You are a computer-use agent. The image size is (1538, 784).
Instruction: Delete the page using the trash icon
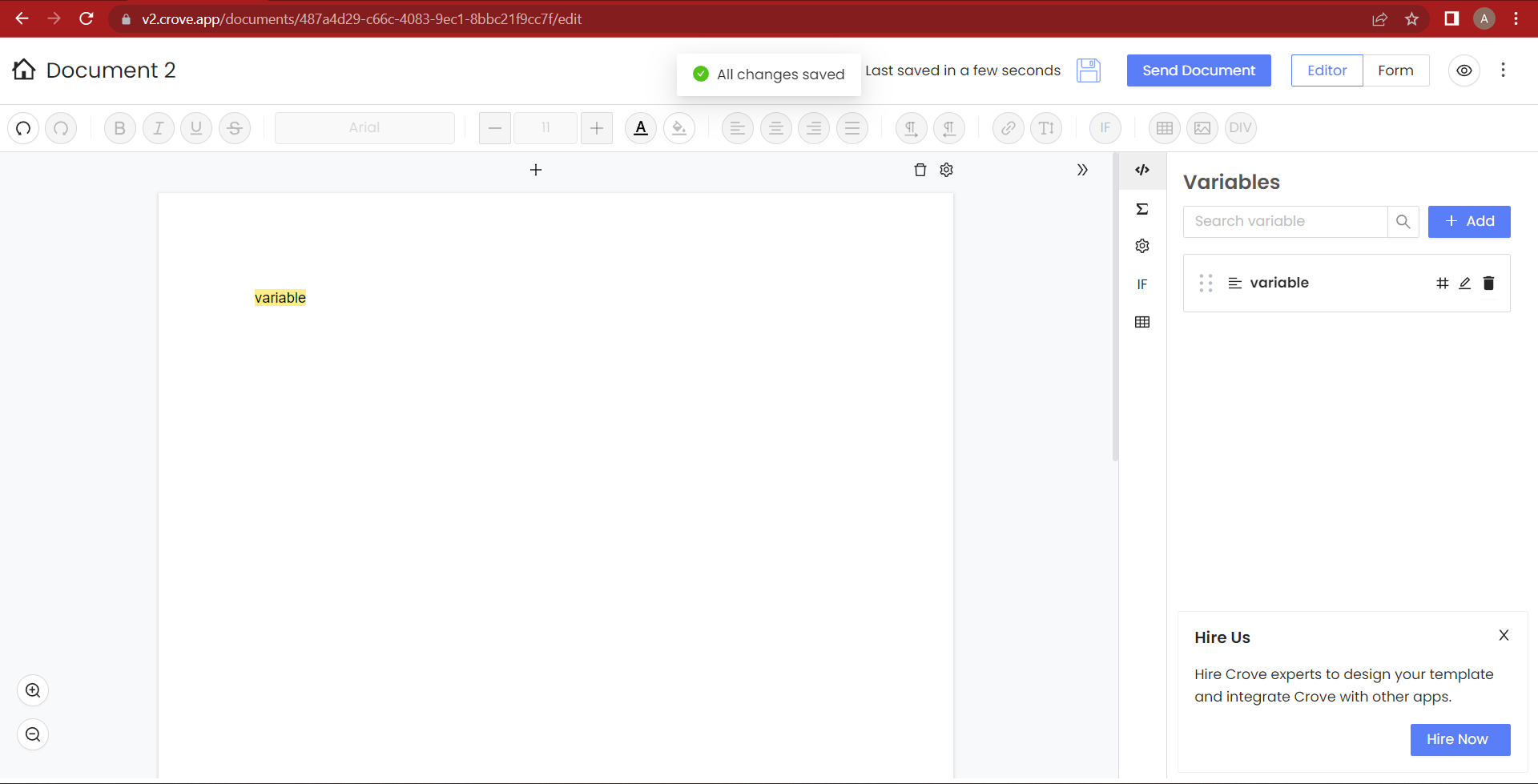(920, 170)
